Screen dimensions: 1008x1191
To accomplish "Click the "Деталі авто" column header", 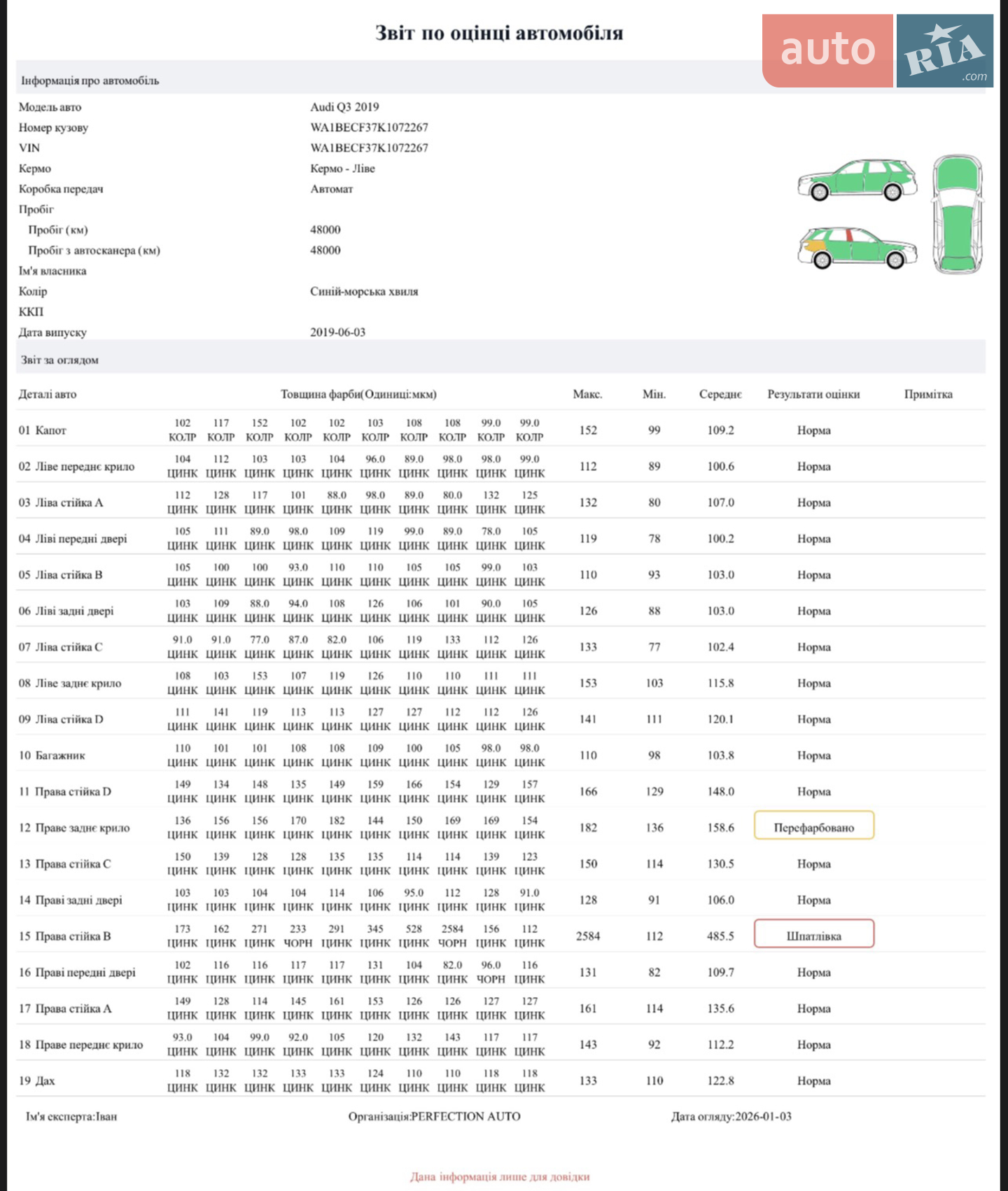I will 48,394.
